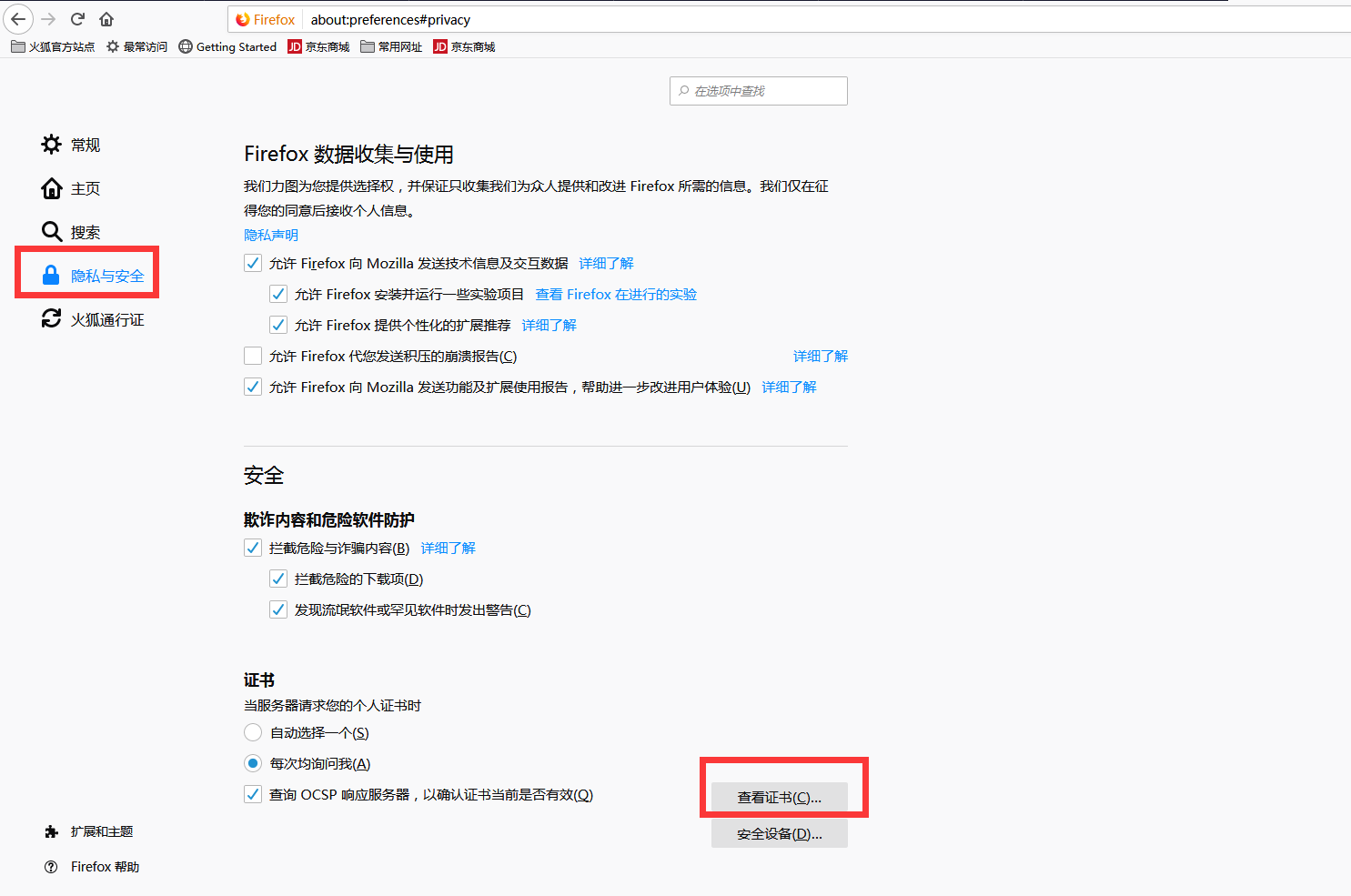Open the 常用网址 bookmark folder
Screen dimensions: 1351x896
coord(391,46)
